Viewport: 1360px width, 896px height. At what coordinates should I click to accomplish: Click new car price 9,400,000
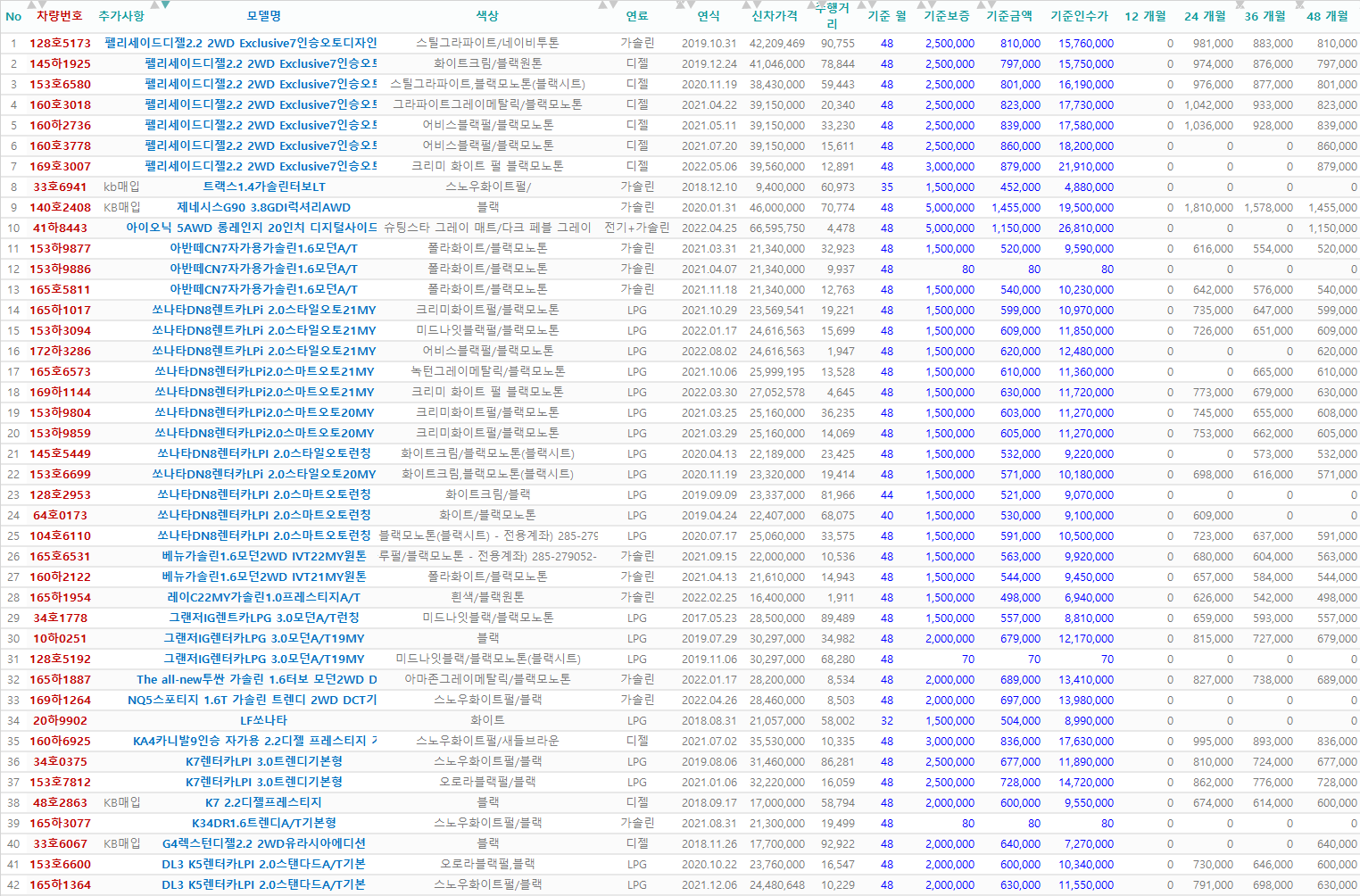tap(781, 187)
